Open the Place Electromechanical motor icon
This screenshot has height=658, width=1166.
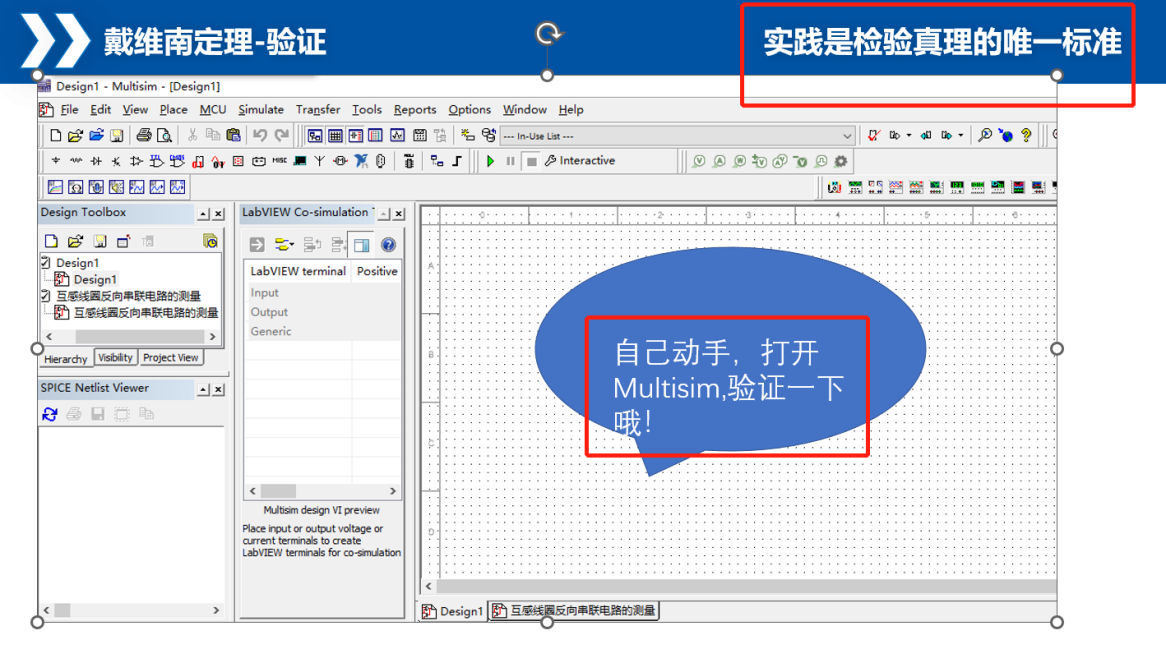[x=341, y=161]
